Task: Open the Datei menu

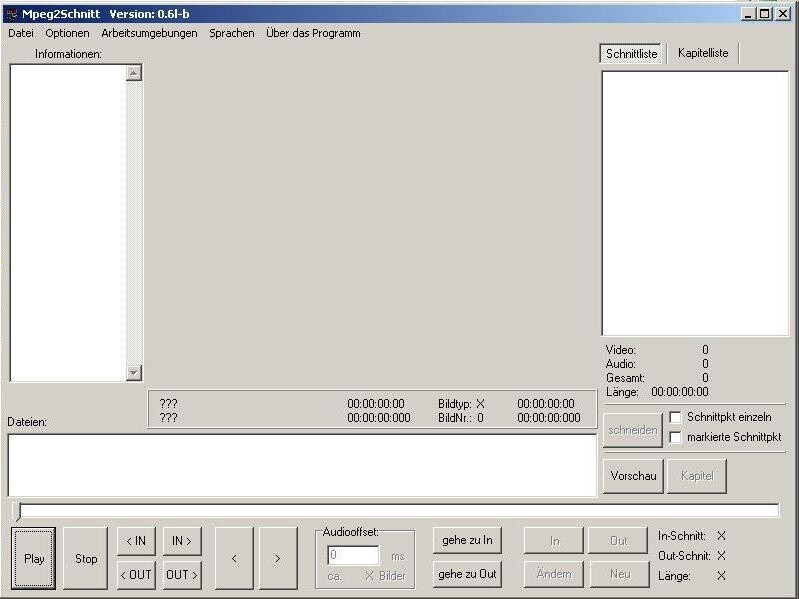Action: (x=21, y=33)
